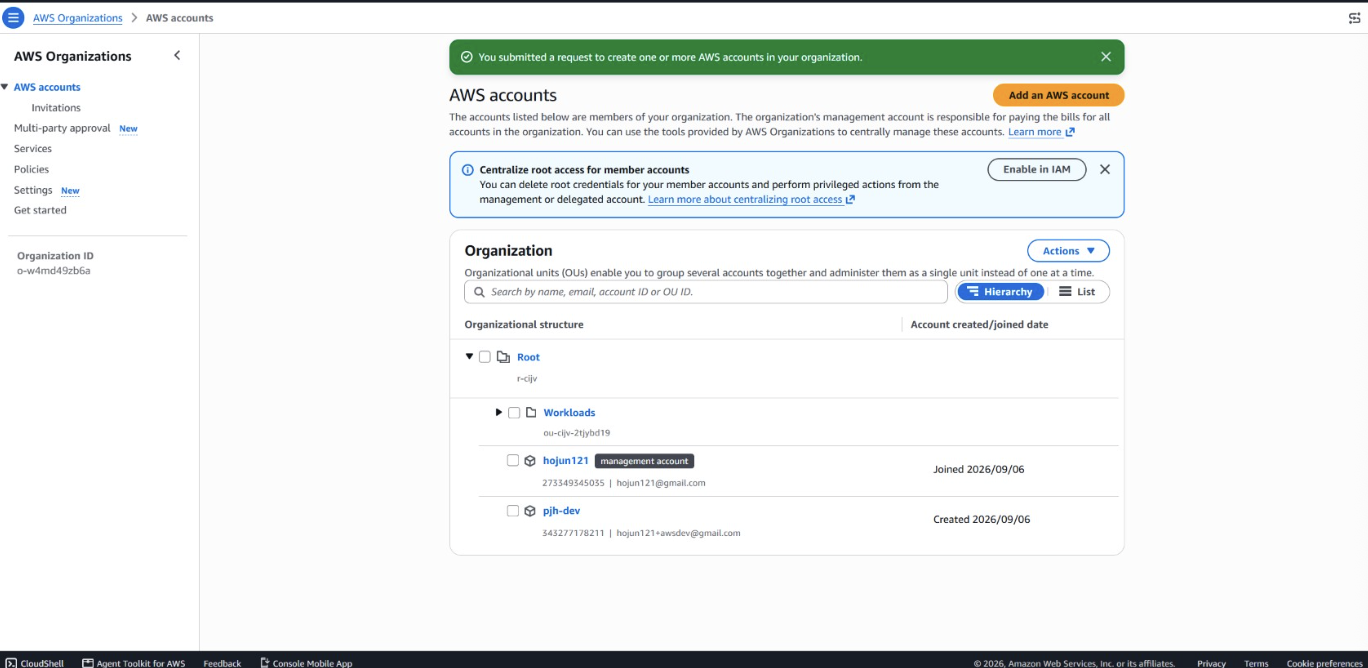Open Settings in sidebar
Screen dimensions: 1368x668
pos(33,190)
